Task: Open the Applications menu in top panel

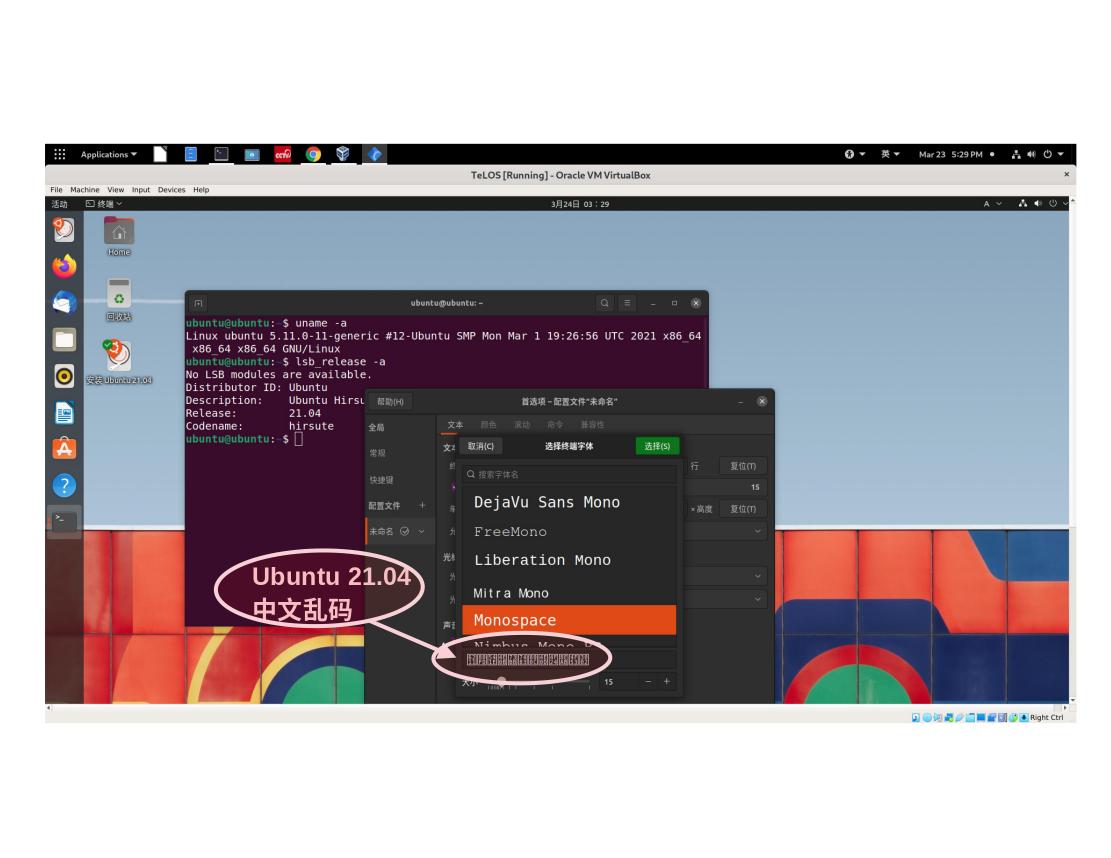Action: 108,154
